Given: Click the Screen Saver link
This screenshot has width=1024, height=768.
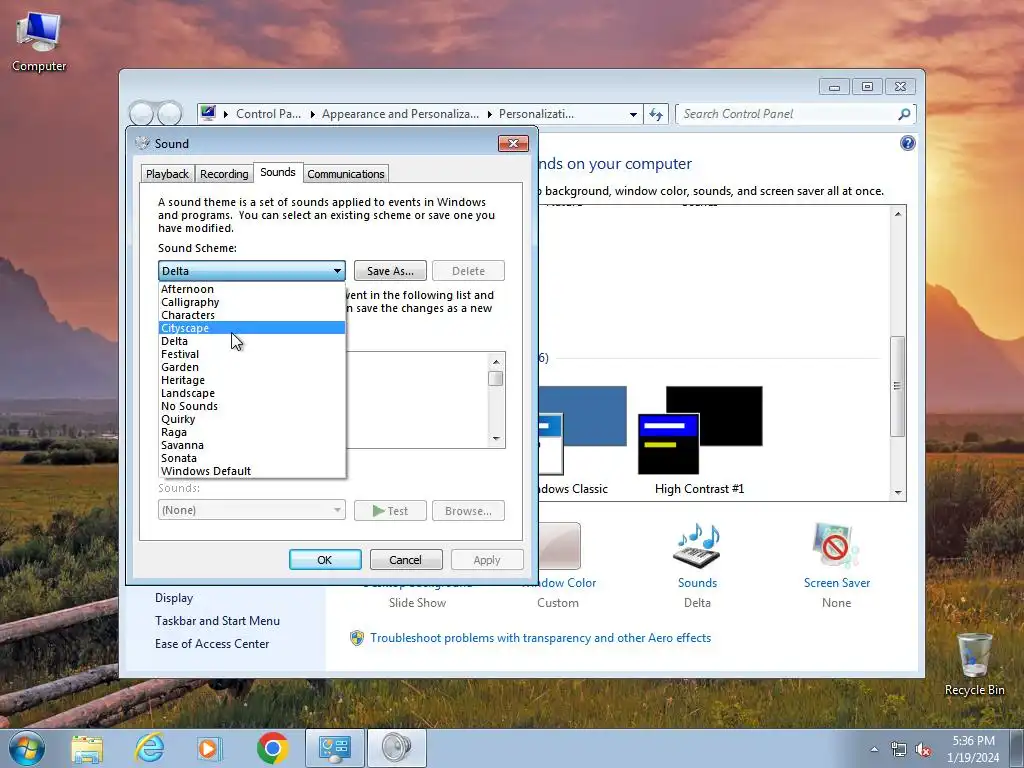Looking at the screenshot, I should (x=837, y=583).
